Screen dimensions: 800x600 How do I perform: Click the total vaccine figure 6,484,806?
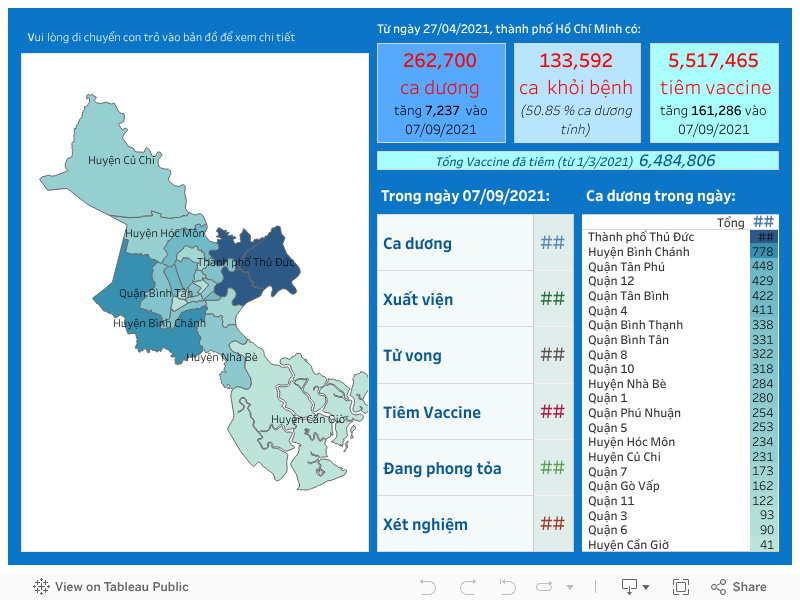coord(677,161)
